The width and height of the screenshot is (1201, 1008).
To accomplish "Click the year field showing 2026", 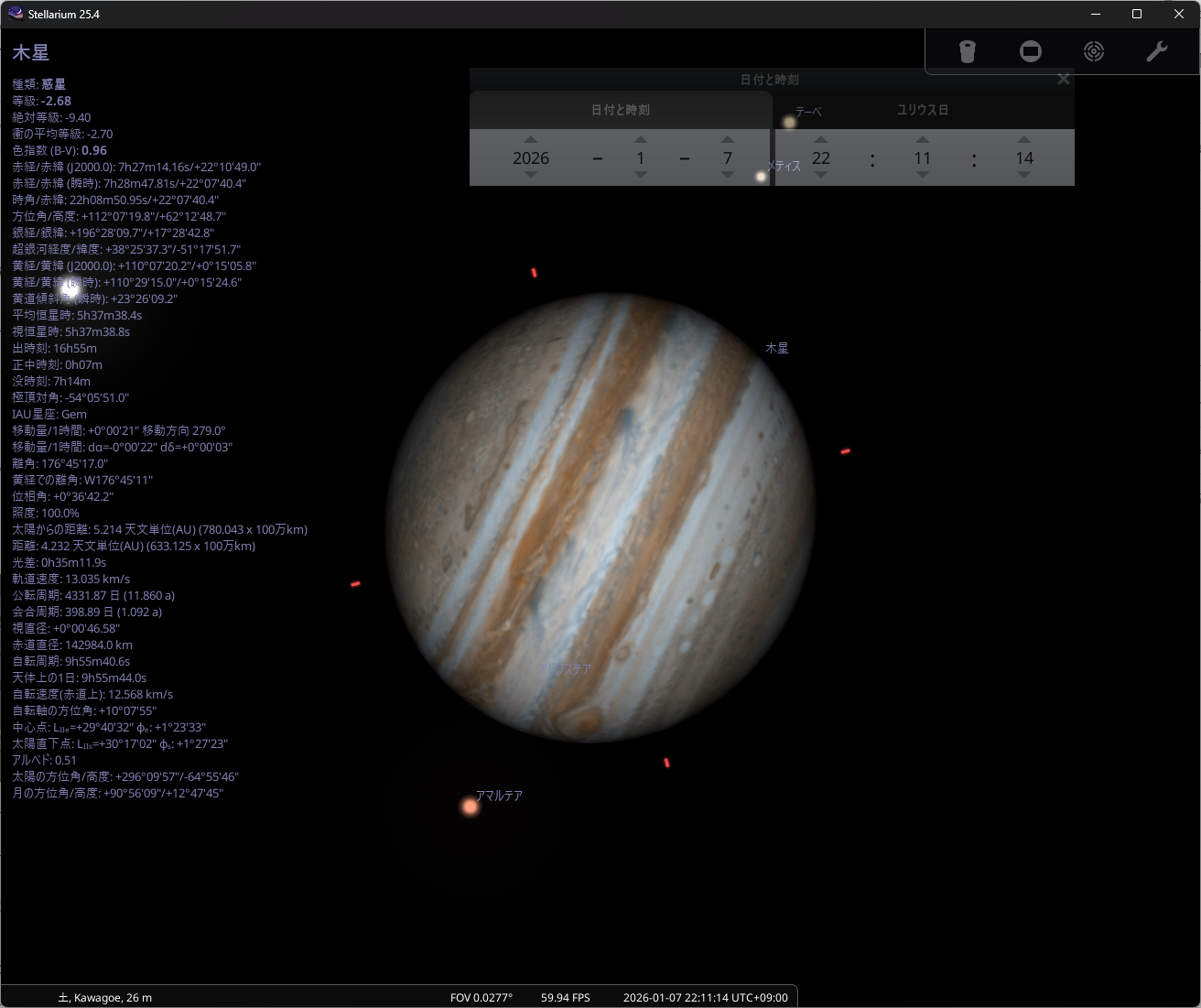I will (x=531, y=158).
